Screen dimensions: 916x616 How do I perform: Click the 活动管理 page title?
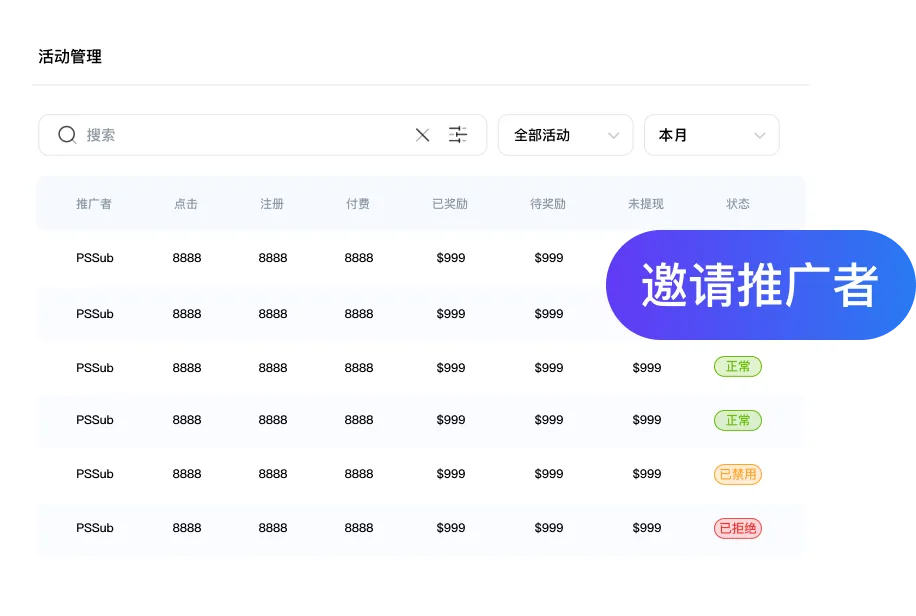pyautogui.click(x=68, y=56)
